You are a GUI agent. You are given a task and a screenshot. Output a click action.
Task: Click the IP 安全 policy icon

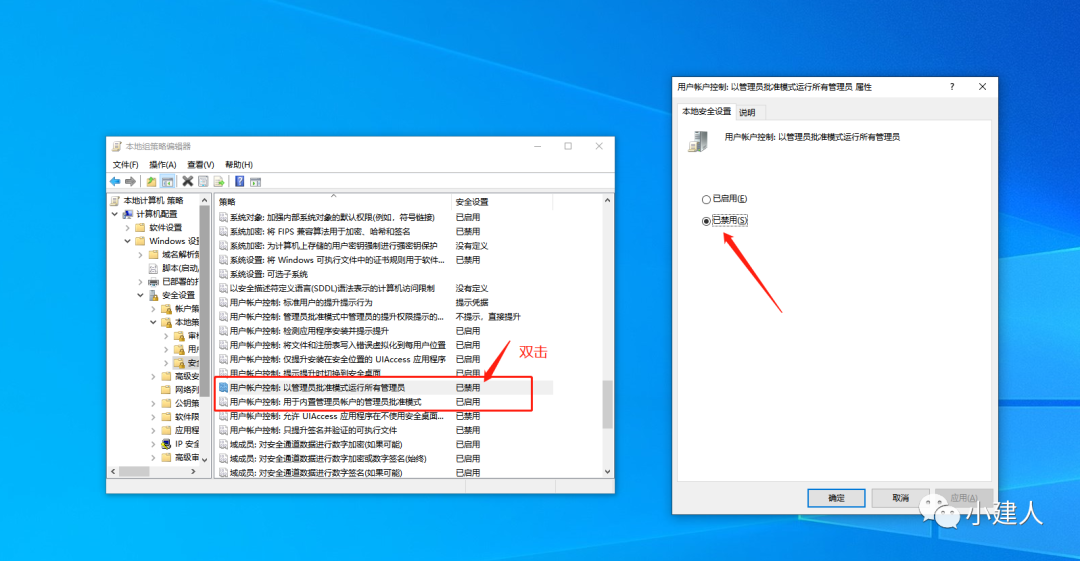pos(166,444)
